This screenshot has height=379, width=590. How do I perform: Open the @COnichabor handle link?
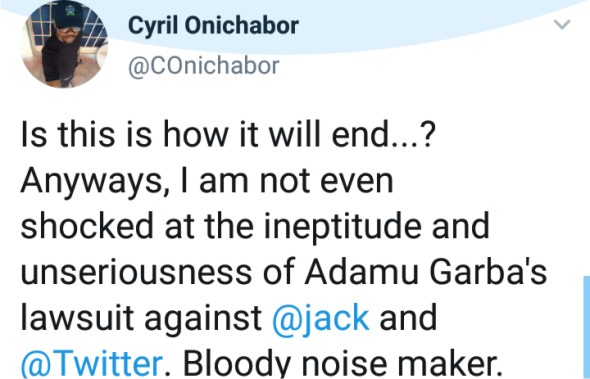(x=204, y=66)
